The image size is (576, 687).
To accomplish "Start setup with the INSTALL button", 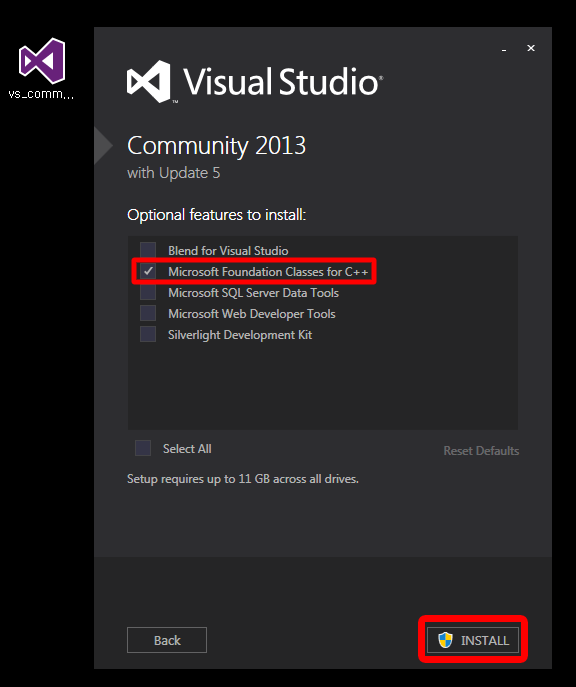I will coord(473,640).
